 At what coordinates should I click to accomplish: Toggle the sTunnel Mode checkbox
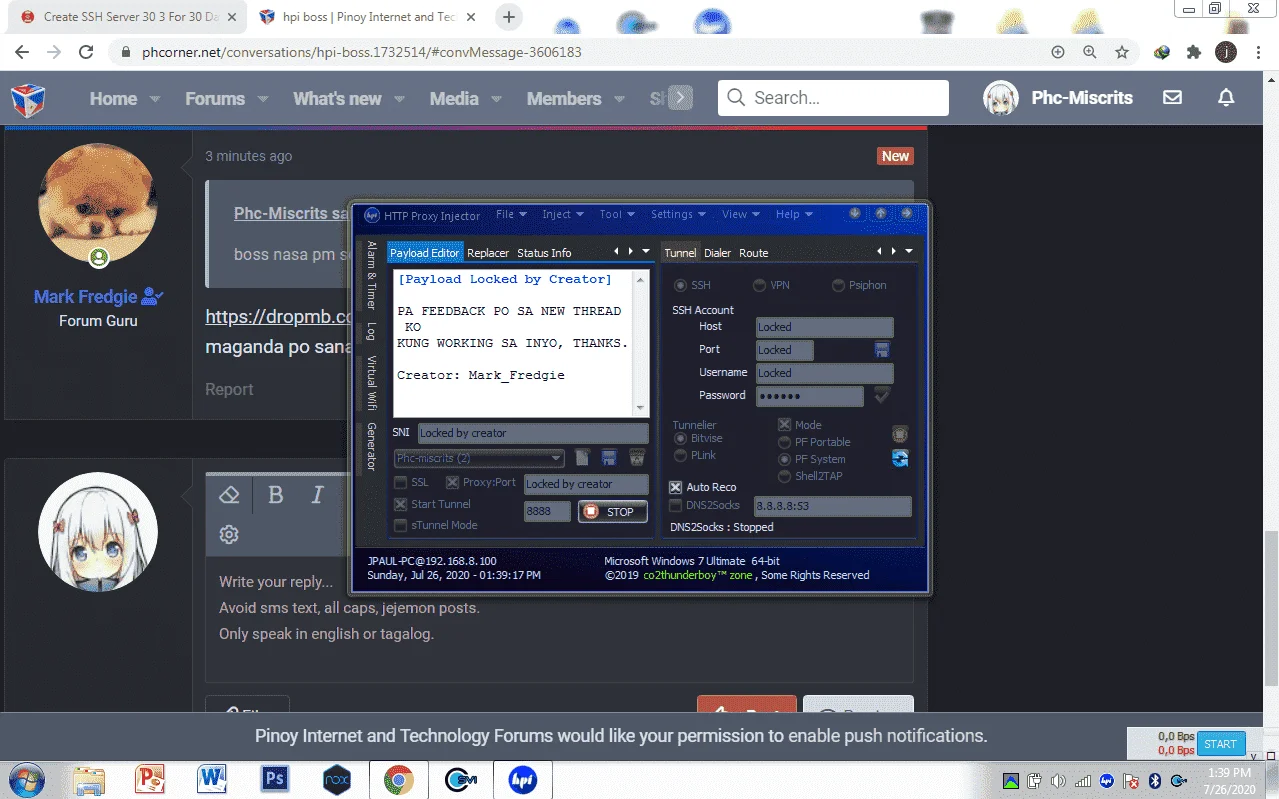pos(401,525)
